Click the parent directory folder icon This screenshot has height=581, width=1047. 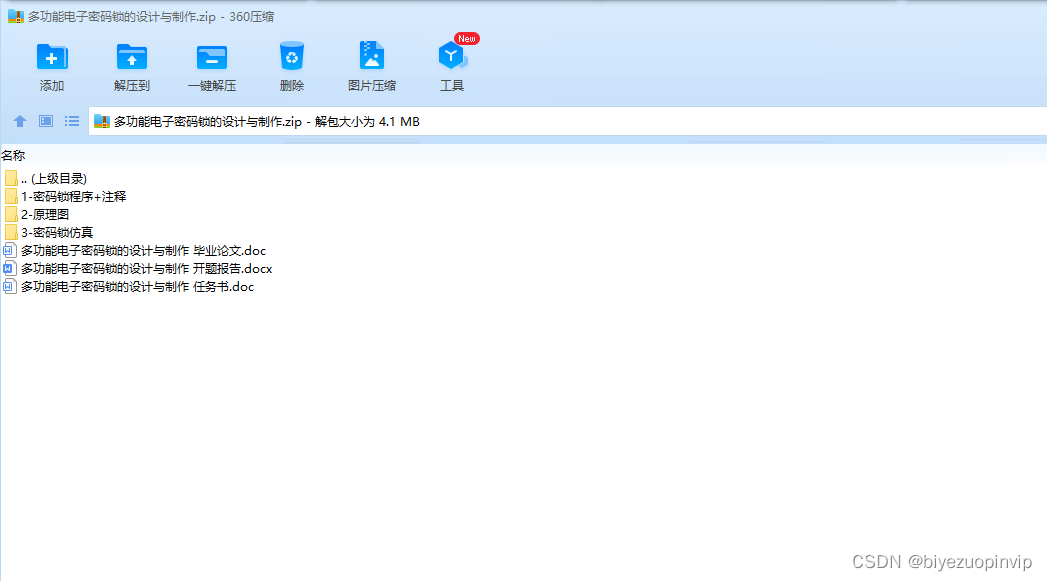point(11,178)
